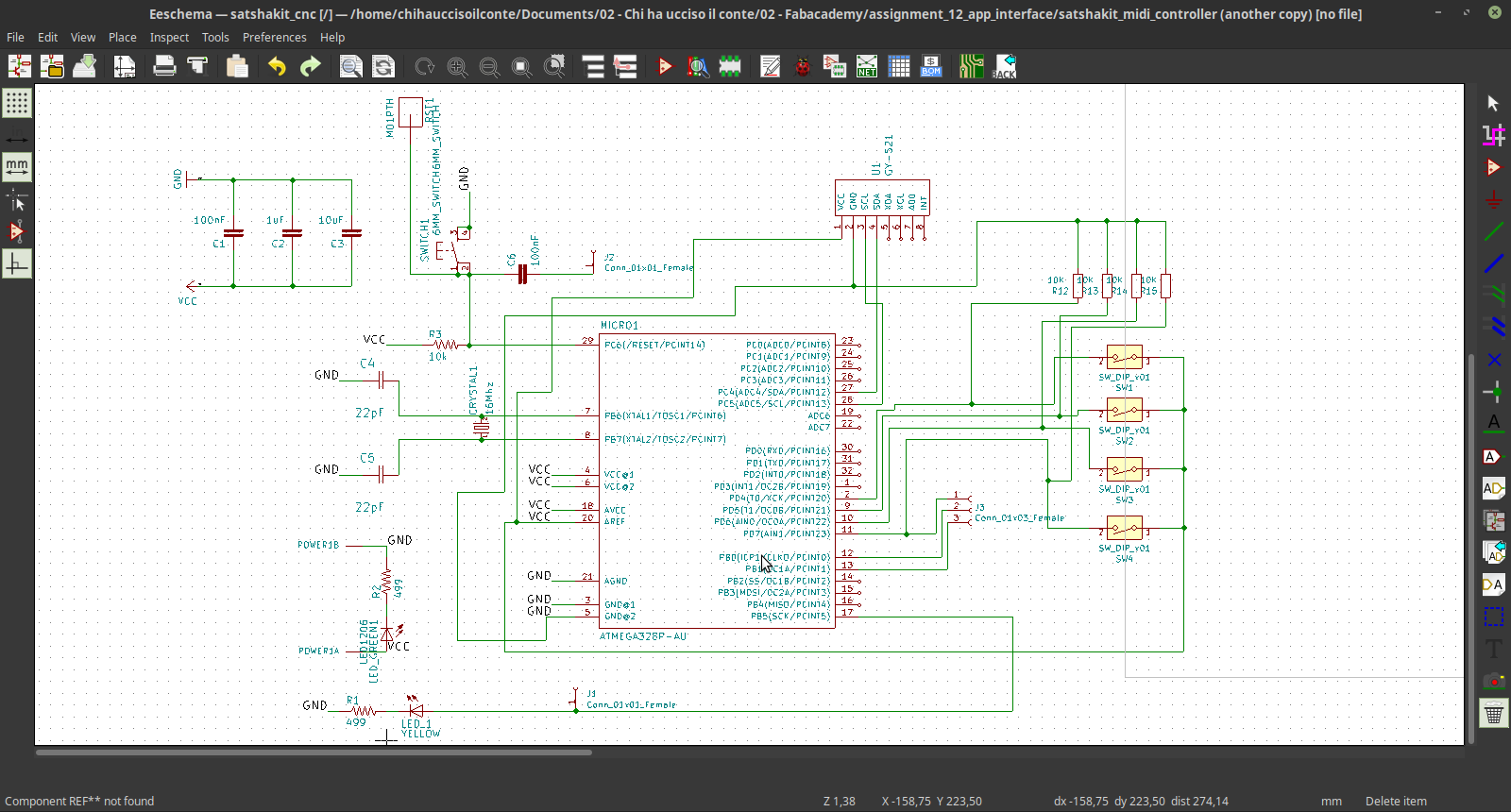Pick the dashed graphic lines tool
Image resolution: width=1511 pixels, height=812 pixels.
coord(1493,617)
